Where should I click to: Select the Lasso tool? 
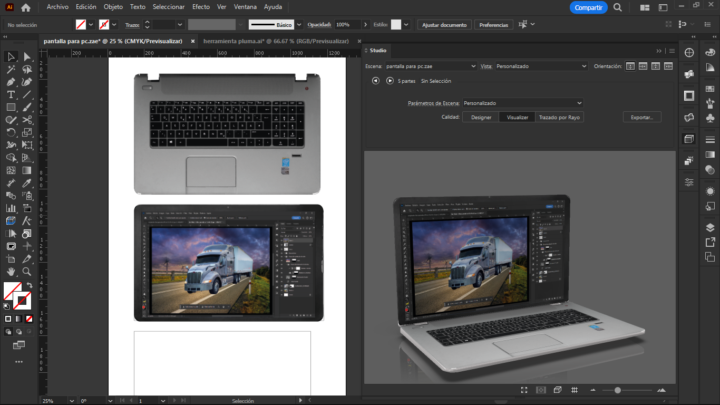point(27,69)
